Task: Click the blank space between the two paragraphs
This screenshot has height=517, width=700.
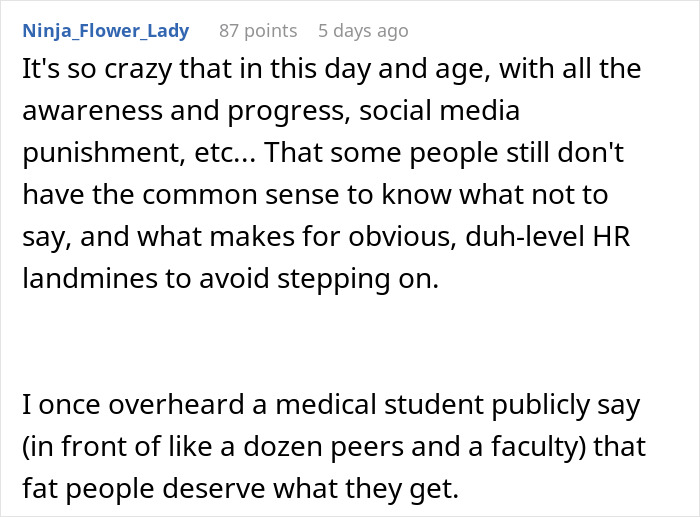Action: [x=350, y=342]
